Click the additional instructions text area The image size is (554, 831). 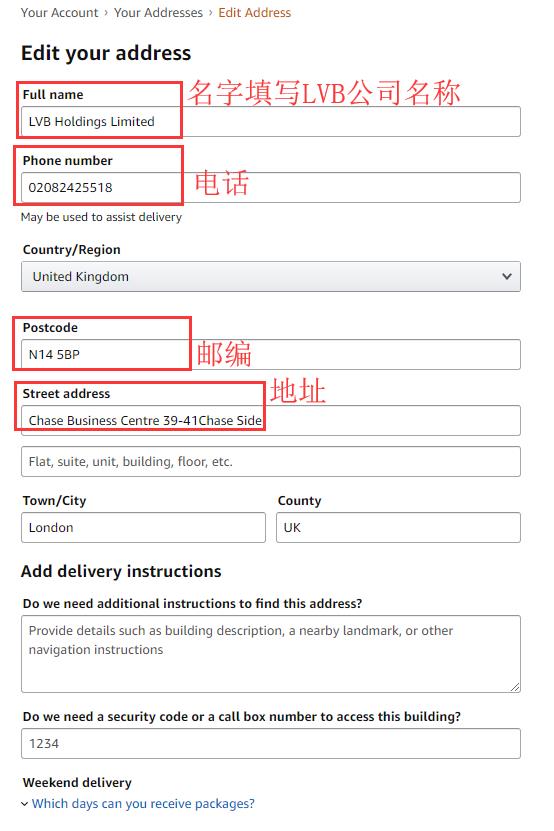pyautogui.click(x=270, y=654)
